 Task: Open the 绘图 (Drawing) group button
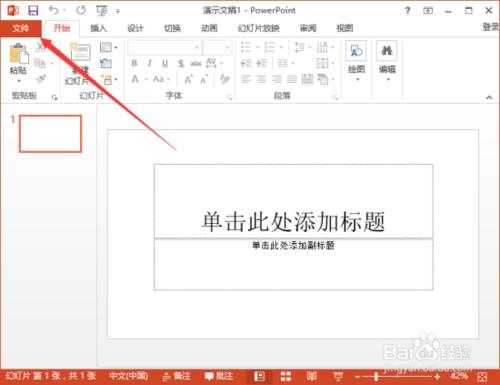(356, 61)
